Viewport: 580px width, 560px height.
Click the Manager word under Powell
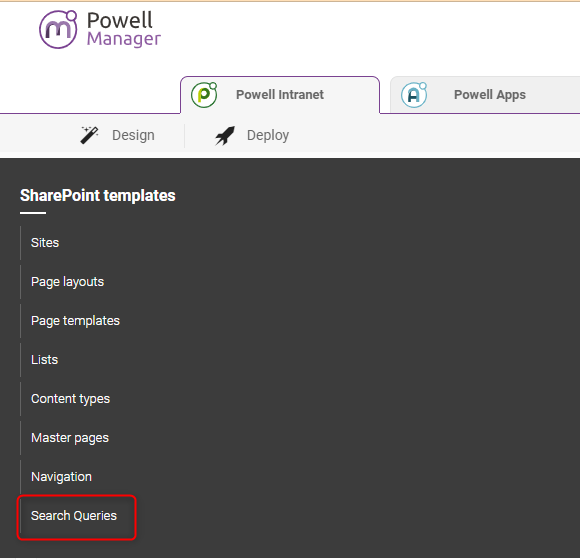(x=124, y=39)
